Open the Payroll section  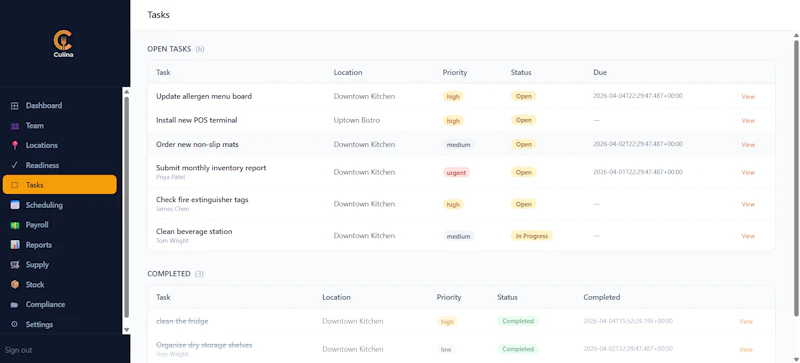click(60, 225)
